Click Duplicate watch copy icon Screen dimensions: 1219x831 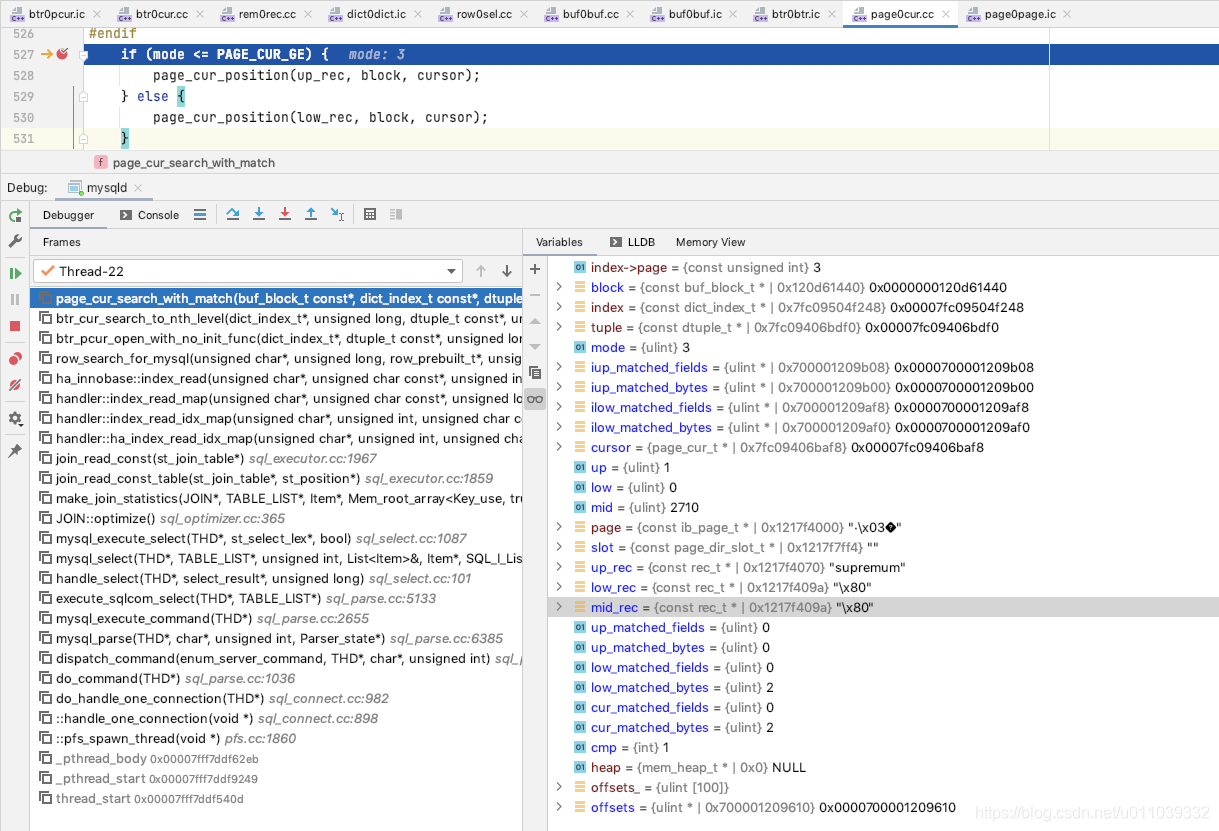[535, 373]
